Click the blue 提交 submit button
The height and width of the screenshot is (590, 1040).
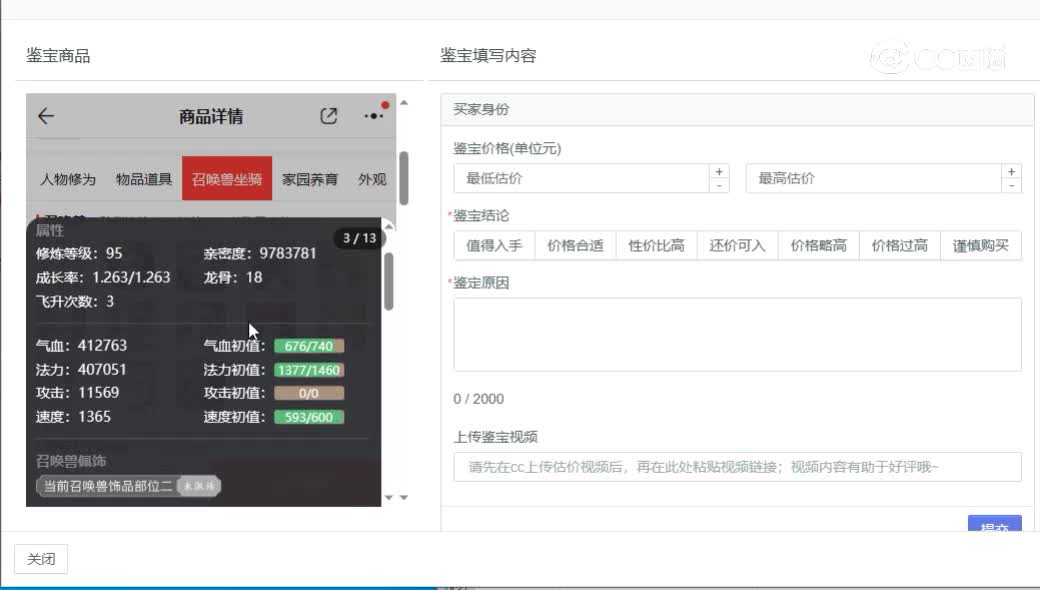coord(994,527)
